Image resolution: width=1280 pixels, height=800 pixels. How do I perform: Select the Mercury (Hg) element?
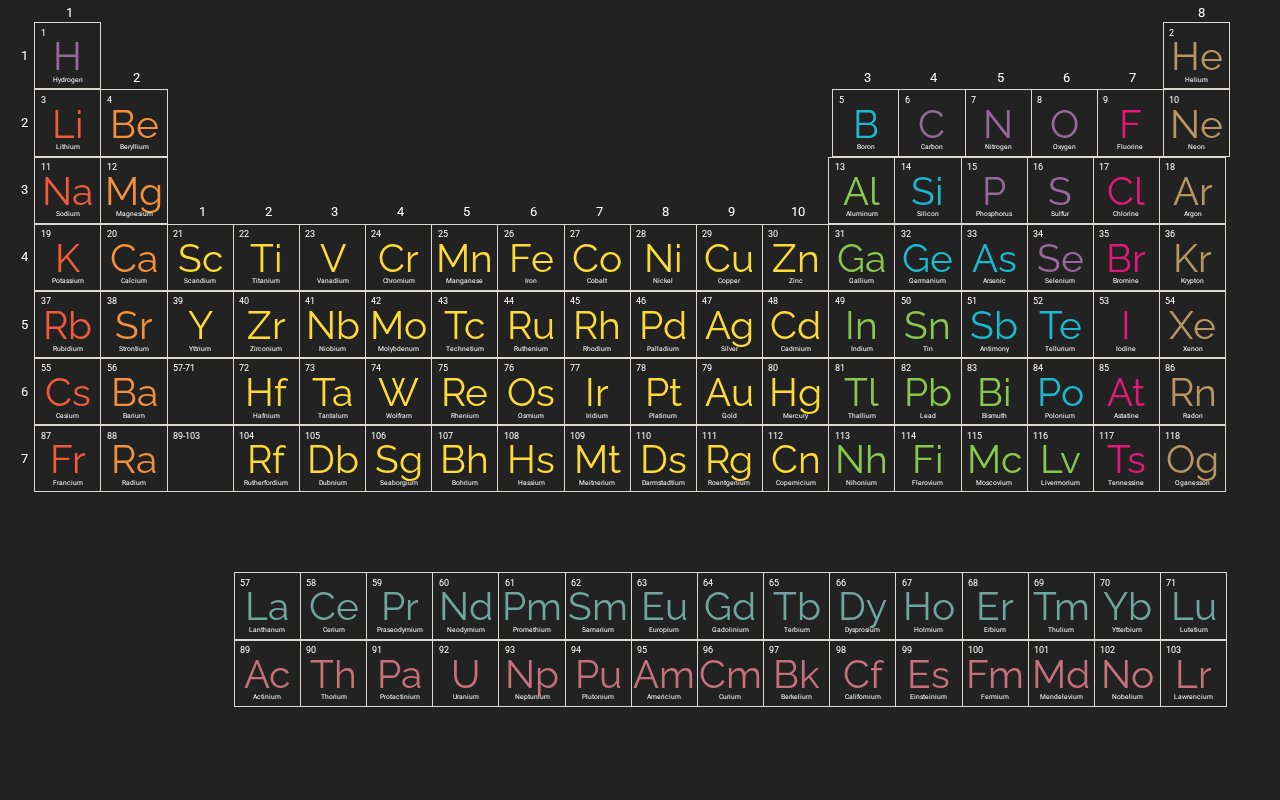point(795,392)
